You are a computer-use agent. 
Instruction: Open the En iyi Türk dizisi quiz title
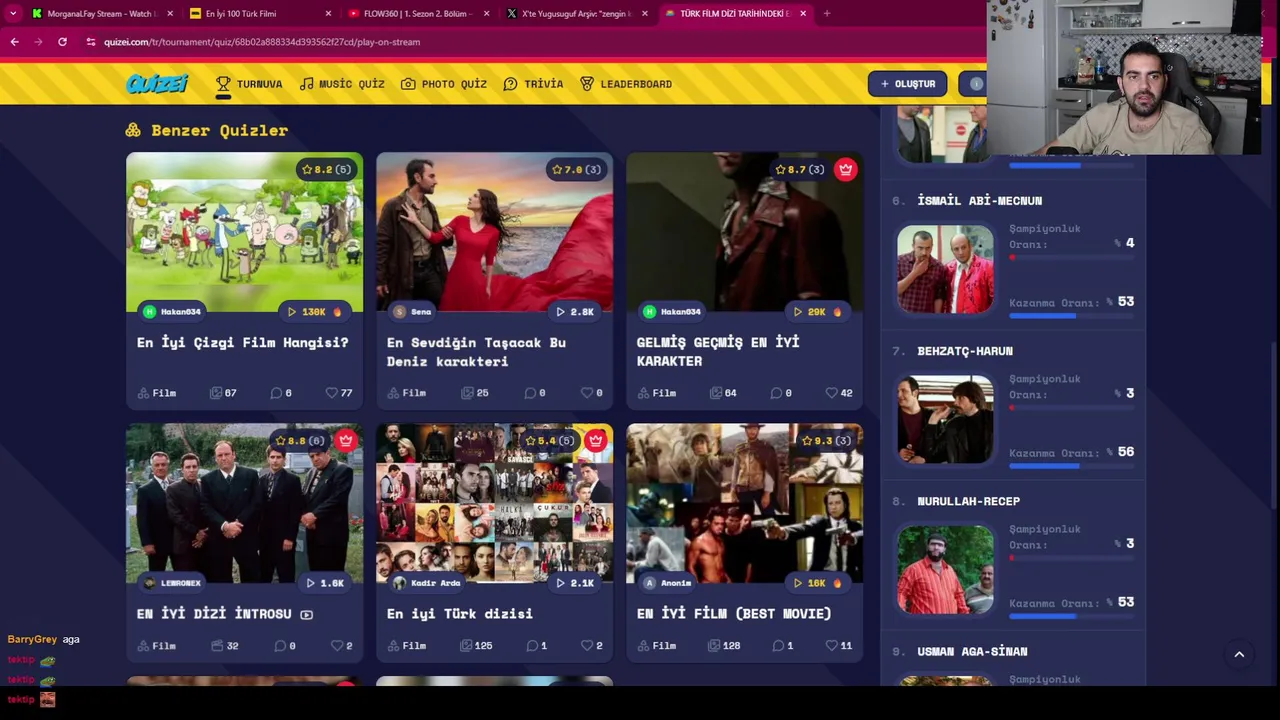459,613
